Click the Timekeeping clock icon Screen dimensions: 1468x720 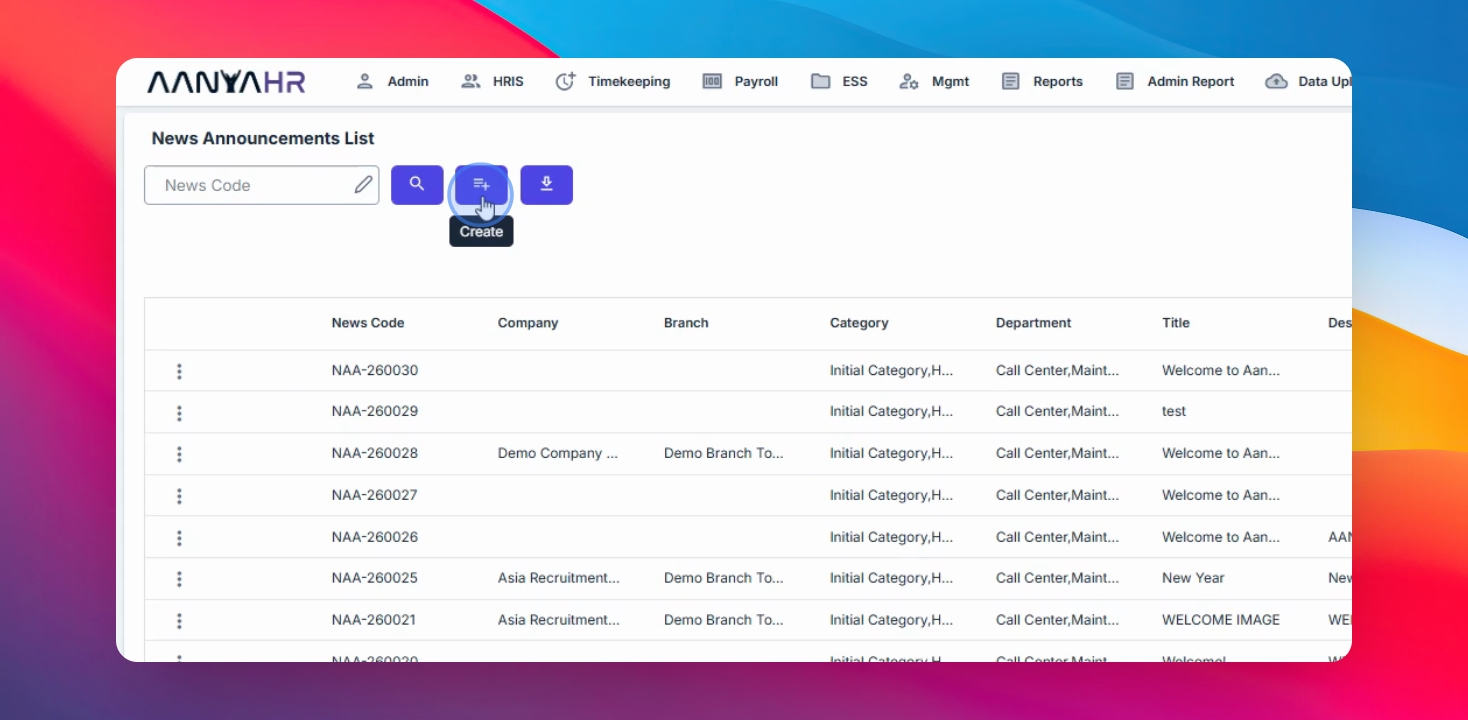pyautogui.click(x=566, y=82)
